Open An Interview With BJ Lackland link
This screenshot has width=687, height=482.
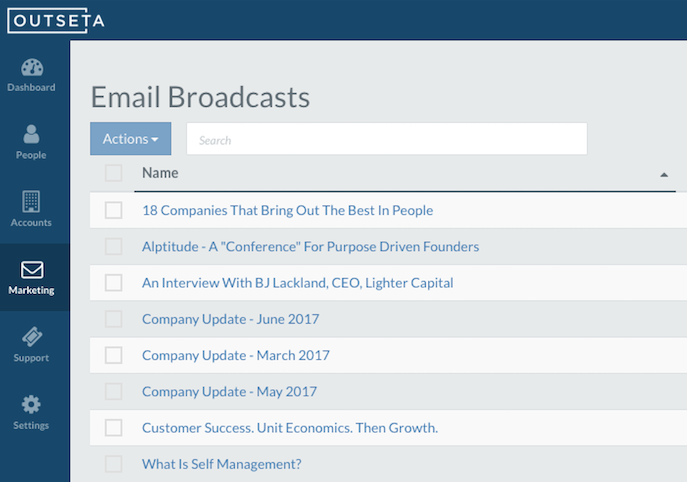pos(297,283)
